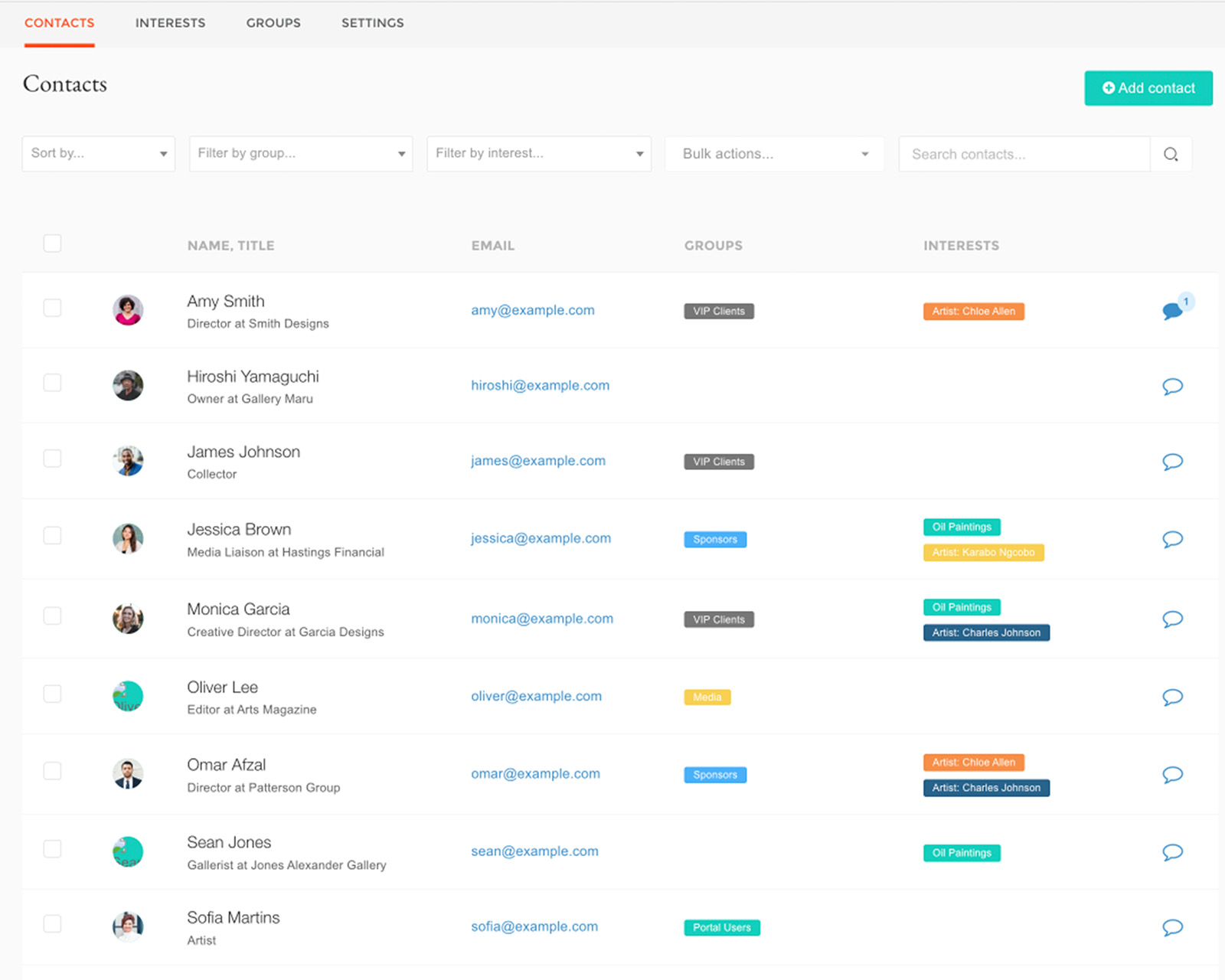
Task: Select Amy Smith's row checkbox
Action: (x=52, y=308)
